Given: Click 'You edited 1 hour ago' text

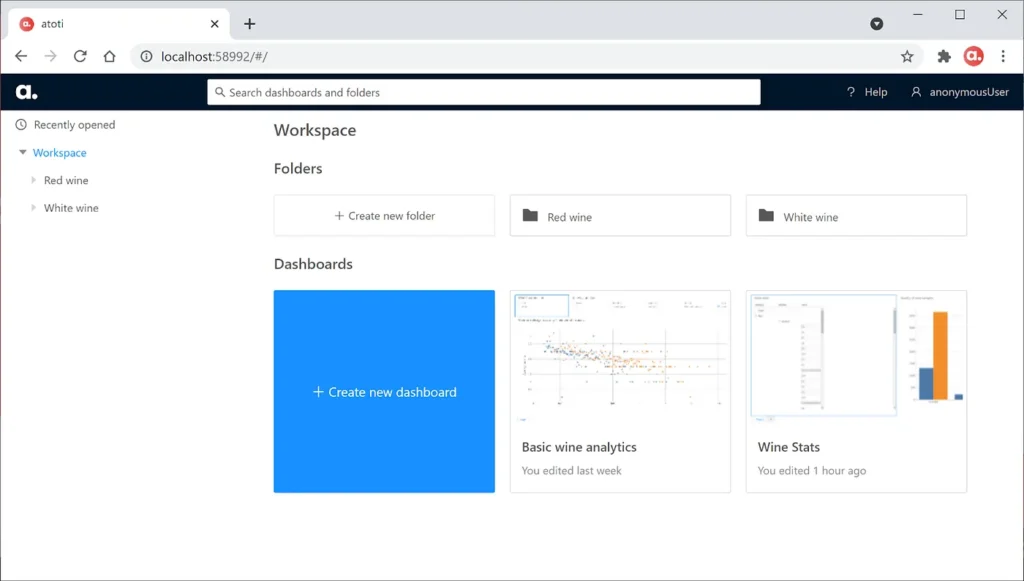Looking at the screenshot, I should tap(812, 471).
